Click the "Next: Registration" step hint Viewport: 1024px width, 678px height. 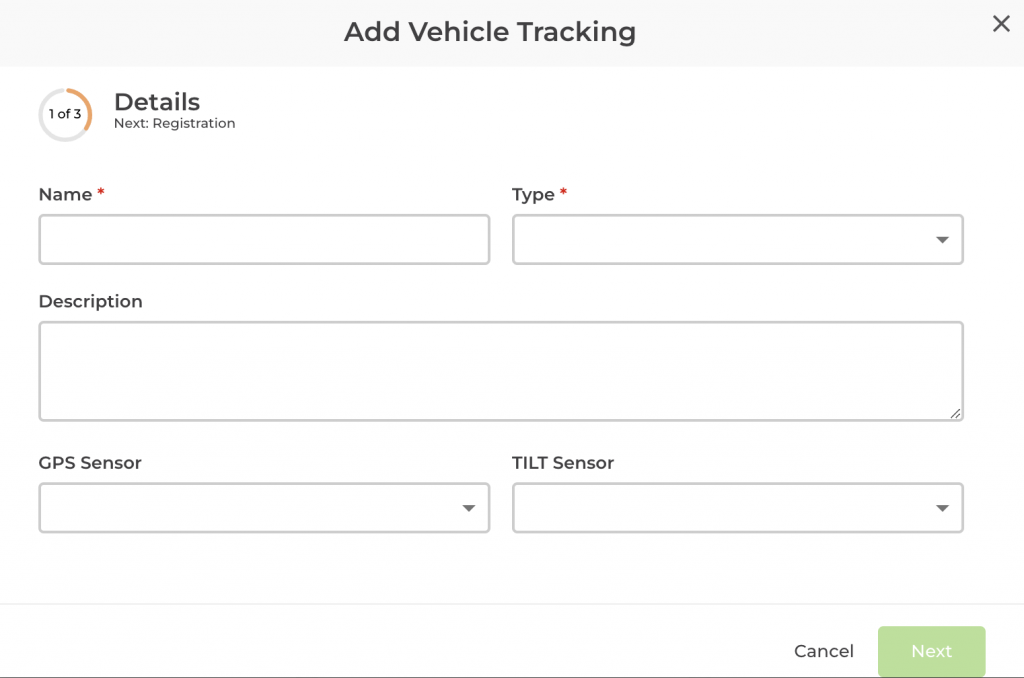coord(175,124)
